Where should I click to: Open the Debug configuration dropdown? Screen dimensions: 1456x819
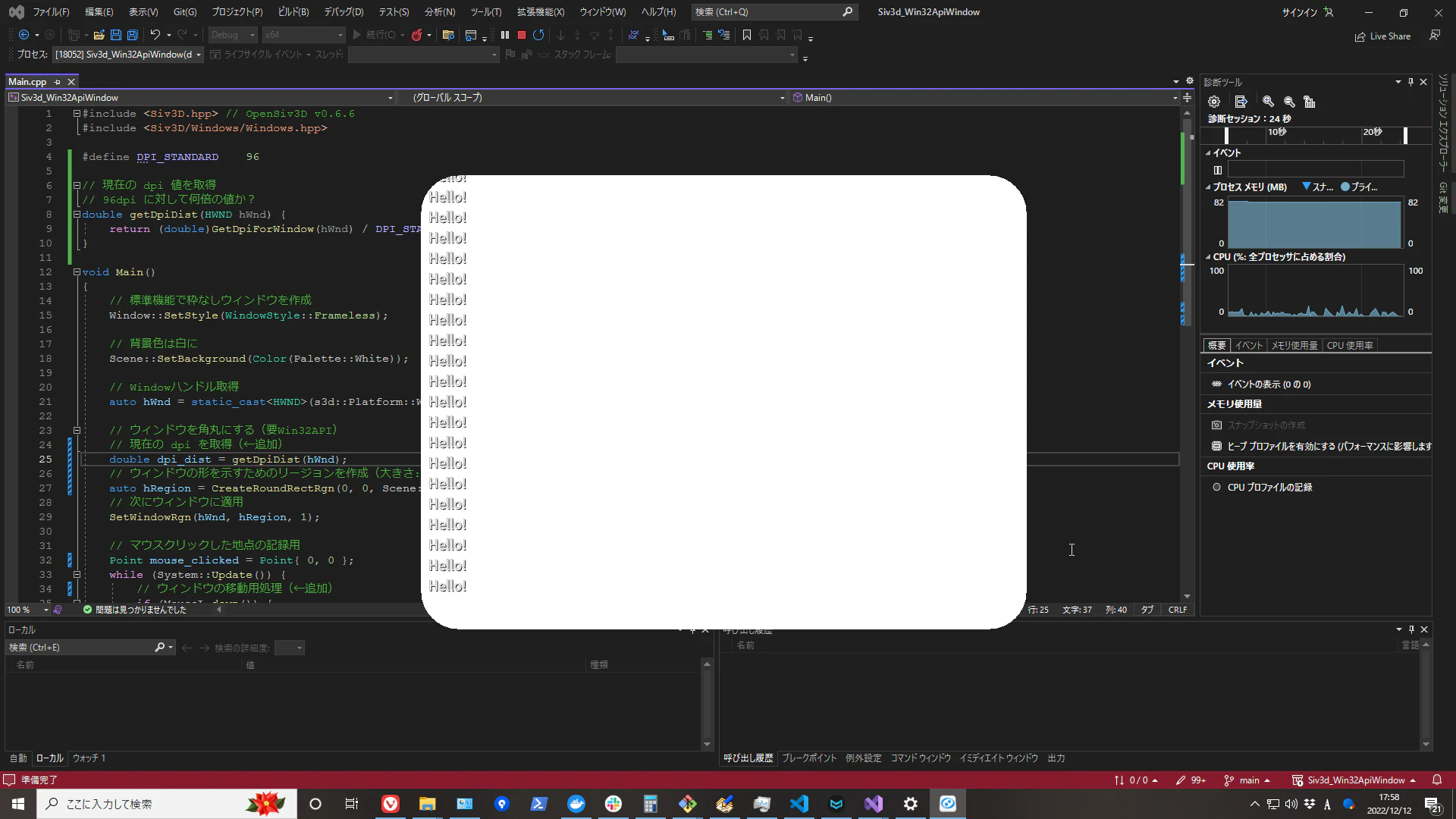tap(234, 35)
